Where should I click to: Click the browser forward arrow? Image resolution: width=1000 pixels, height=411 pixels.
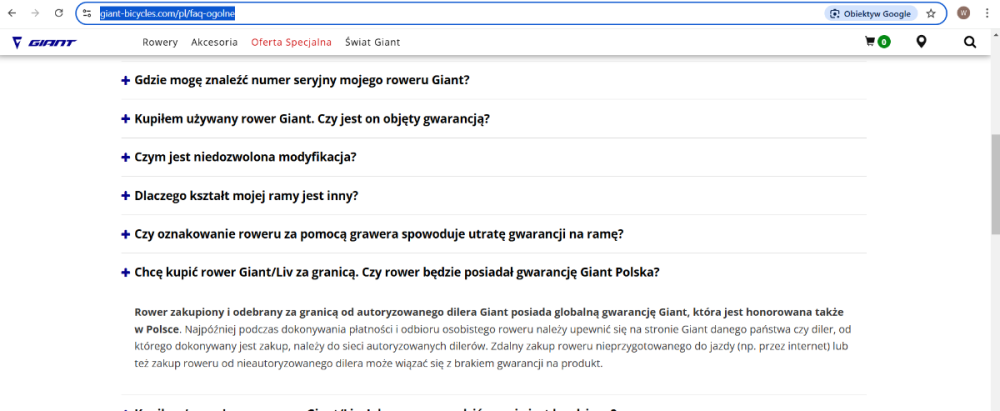tap(36, 14)
